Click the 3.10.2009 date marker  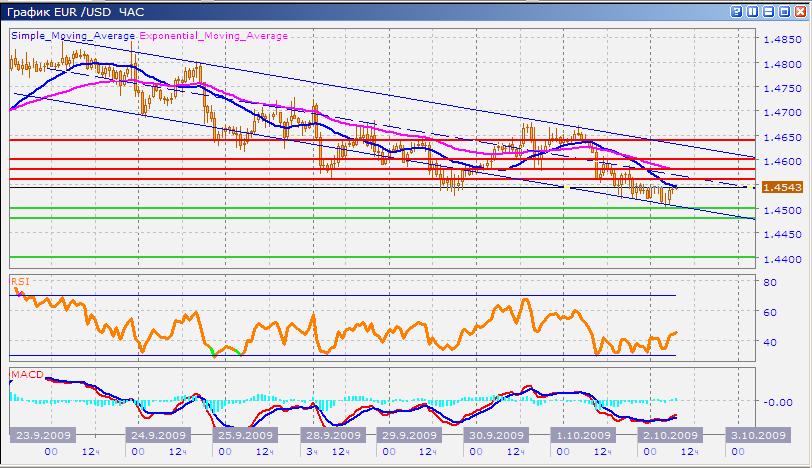pos(754,436)
